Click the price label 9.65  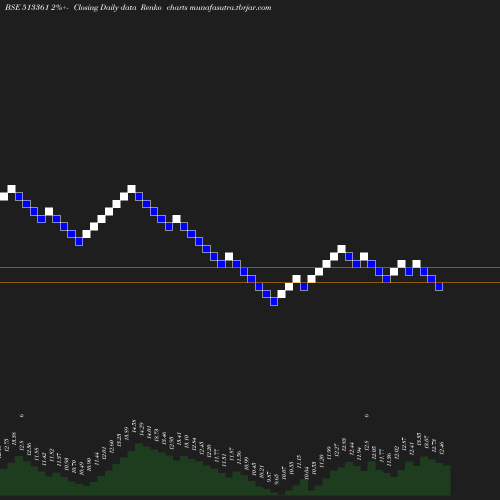[x=276, y=479]
